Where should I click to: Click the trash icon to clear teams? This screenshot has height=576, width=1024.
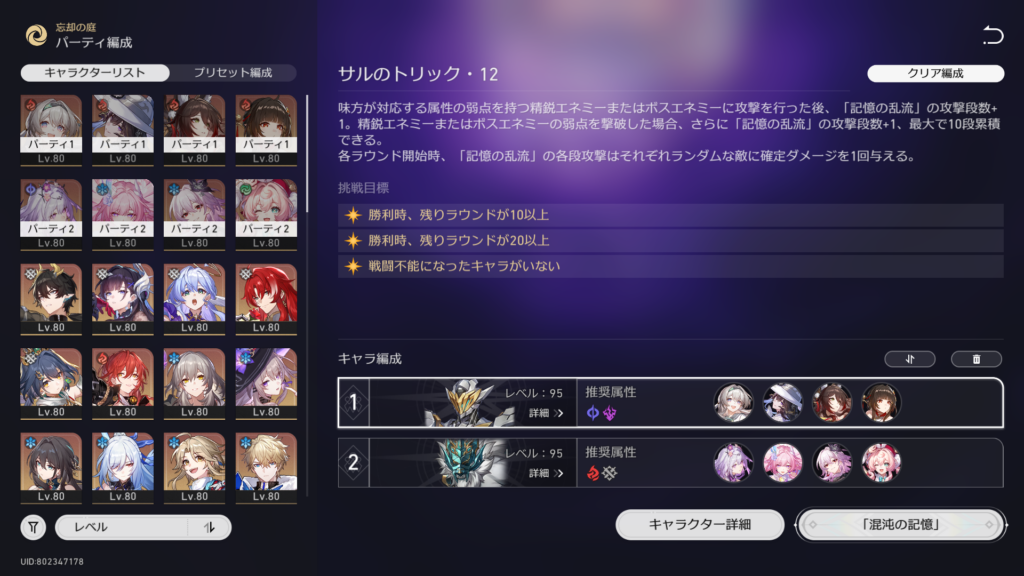pyautogui.click(x=976, y=359)
